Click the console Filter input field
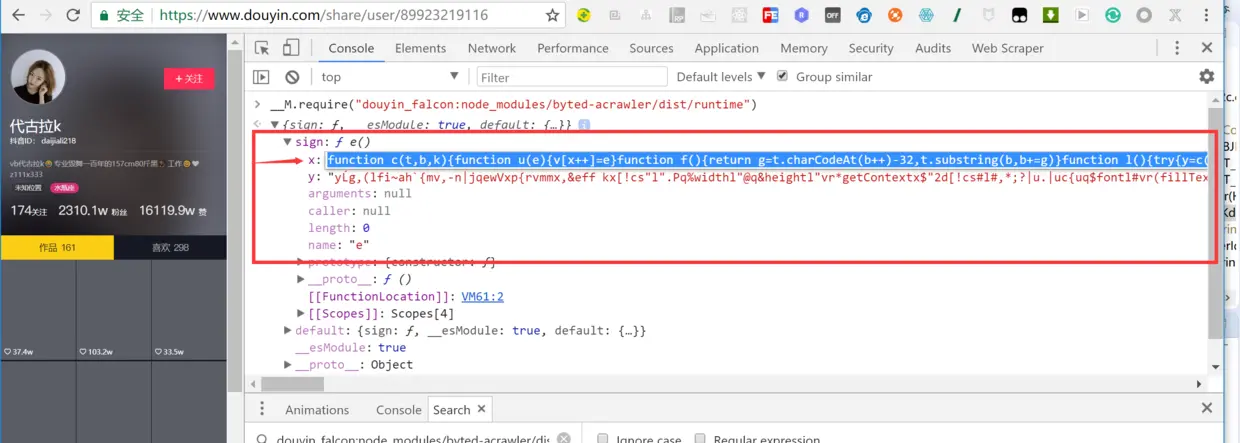Screen dimensions: 1240x443 click(x=572, y=77)
